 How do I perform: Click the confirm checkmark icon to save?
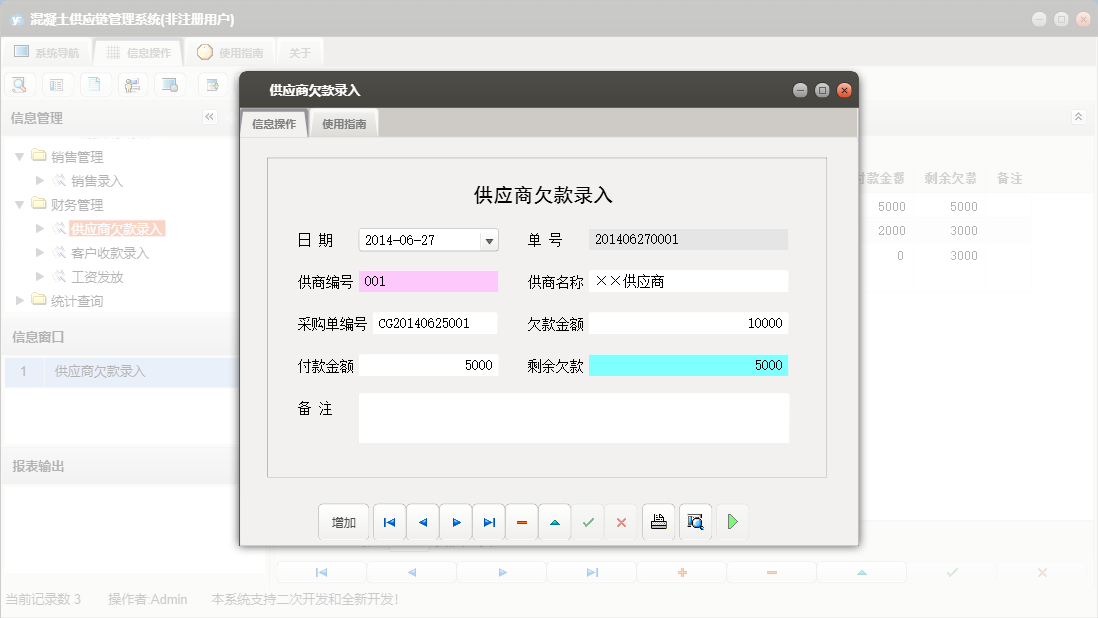tap(588, 521)
